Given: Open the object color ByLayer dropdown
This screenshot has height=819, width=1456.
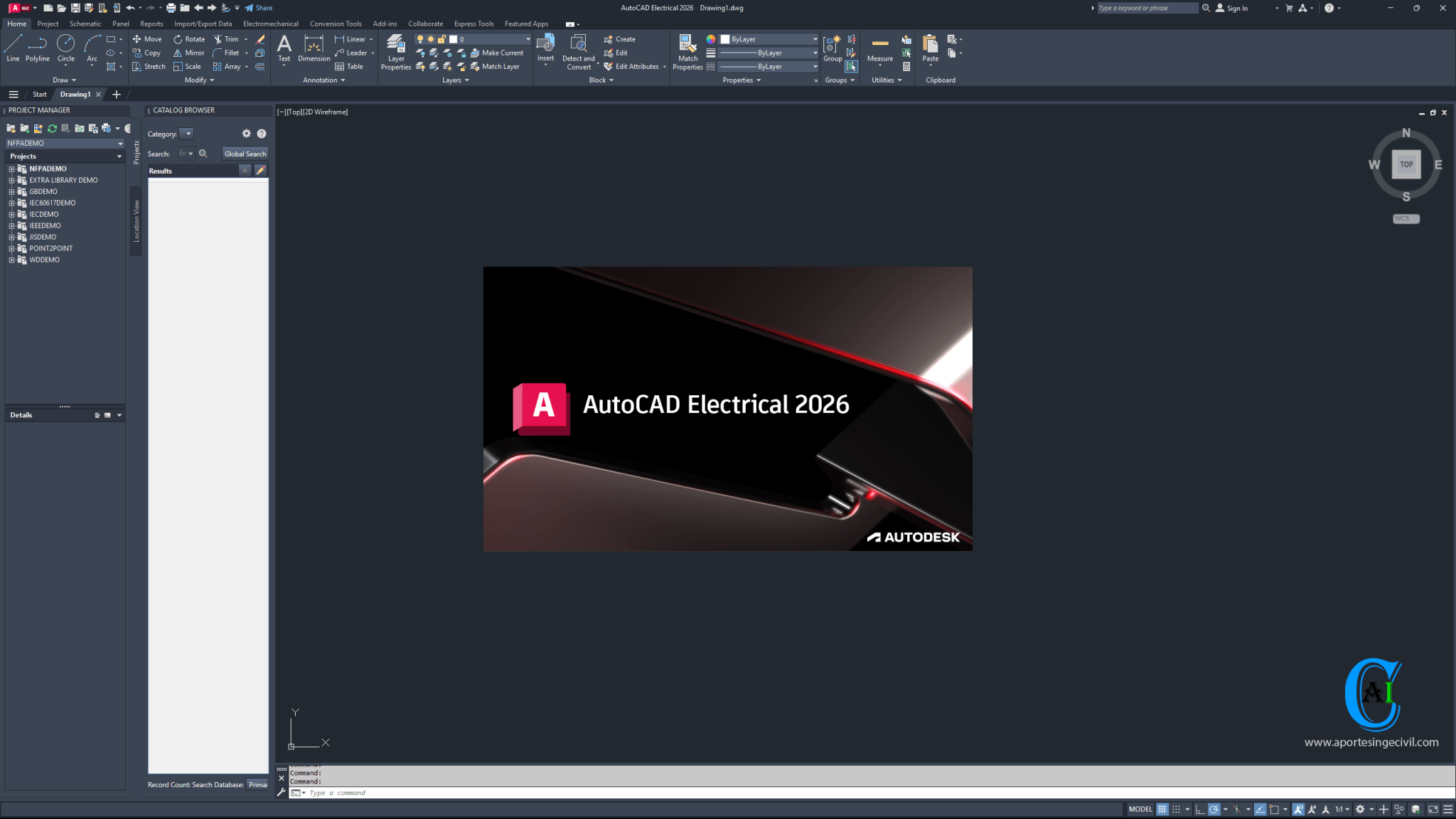Looking at the screenshot, I should tap(815, 39).
